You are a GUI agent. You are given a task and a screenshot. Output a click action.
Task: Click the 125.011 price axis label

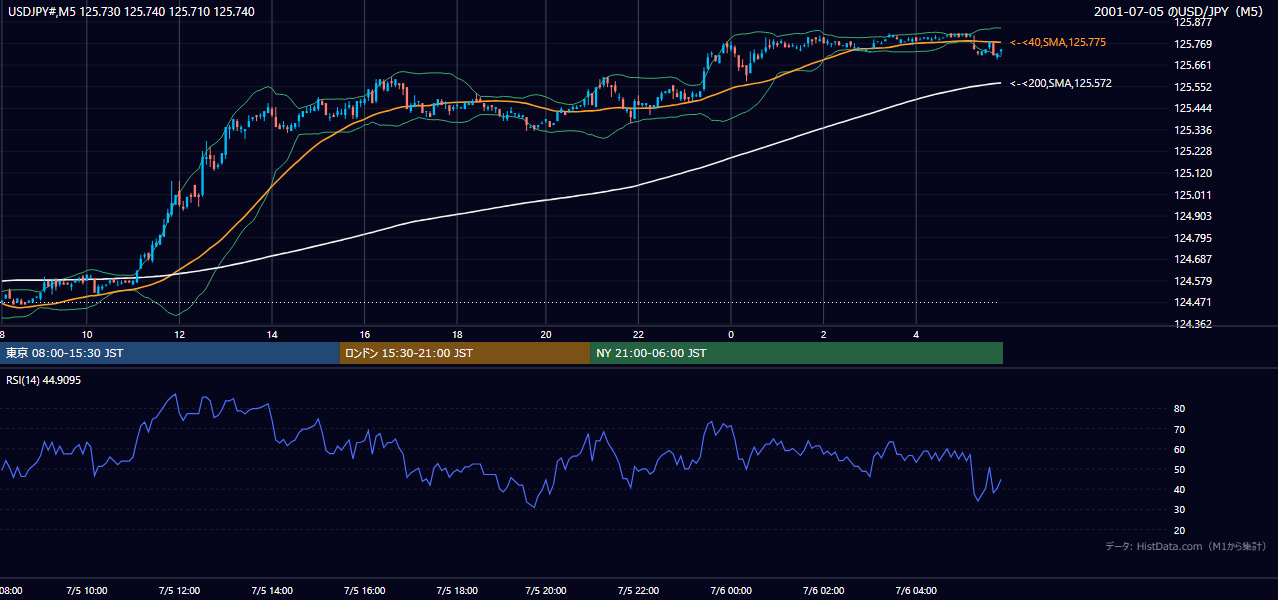(x=1193, y=195)
